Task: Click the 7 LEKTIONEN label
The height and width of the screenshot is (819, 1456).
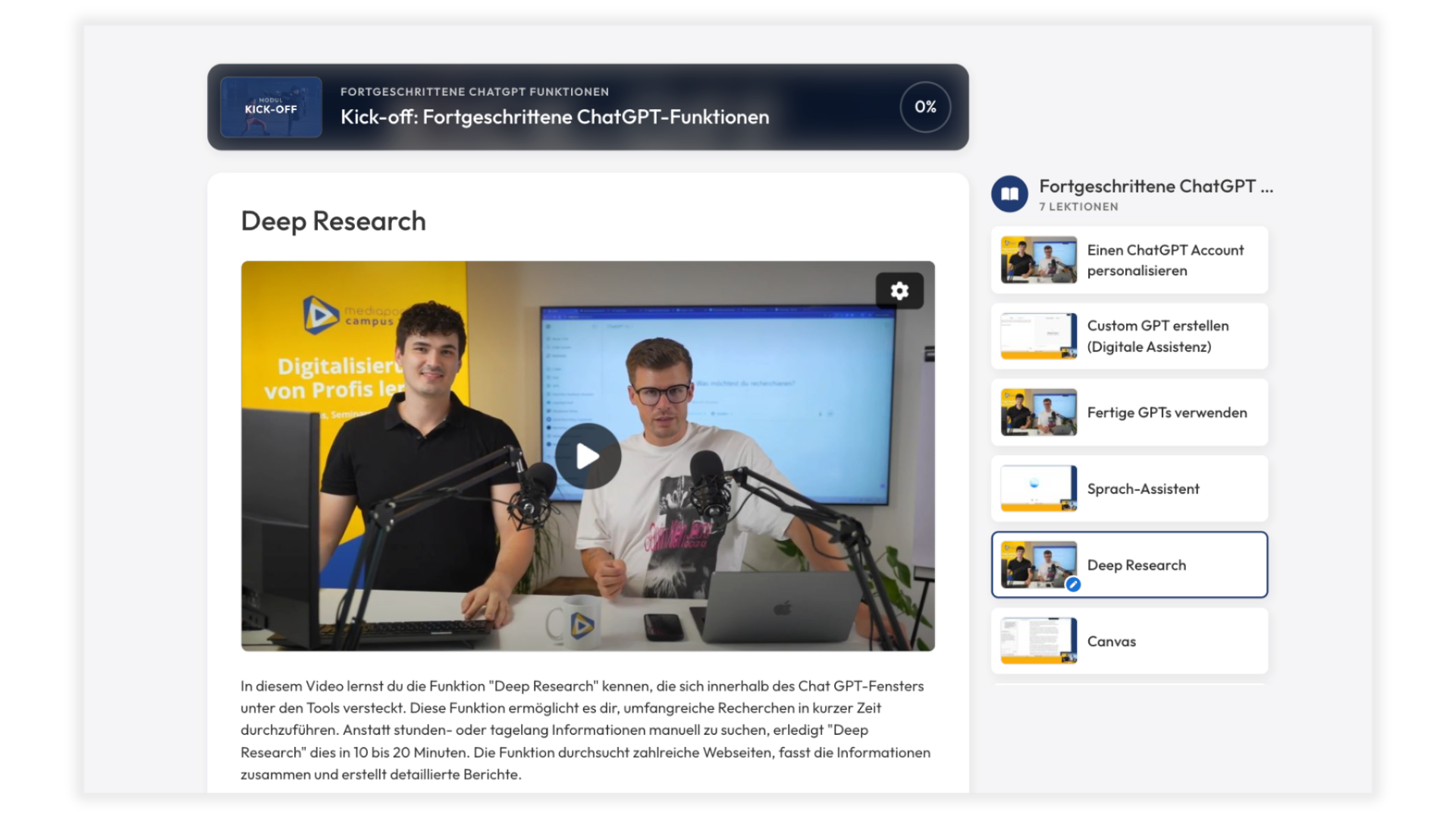Action: 1078,206
